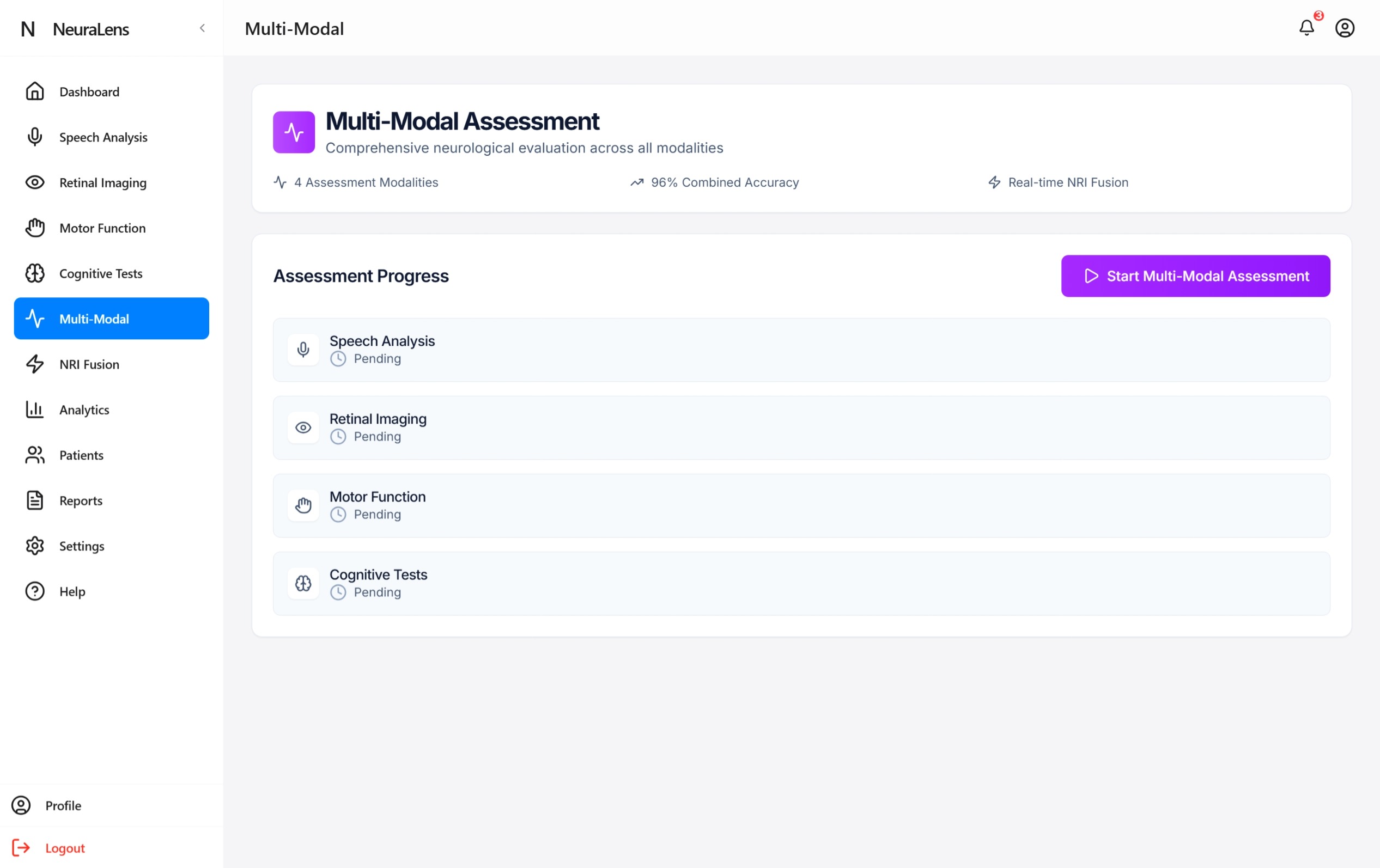Viewport: 1380px width, 868px height.
Task: Open Analytics bar chart icon
Action: click(35, 409)
